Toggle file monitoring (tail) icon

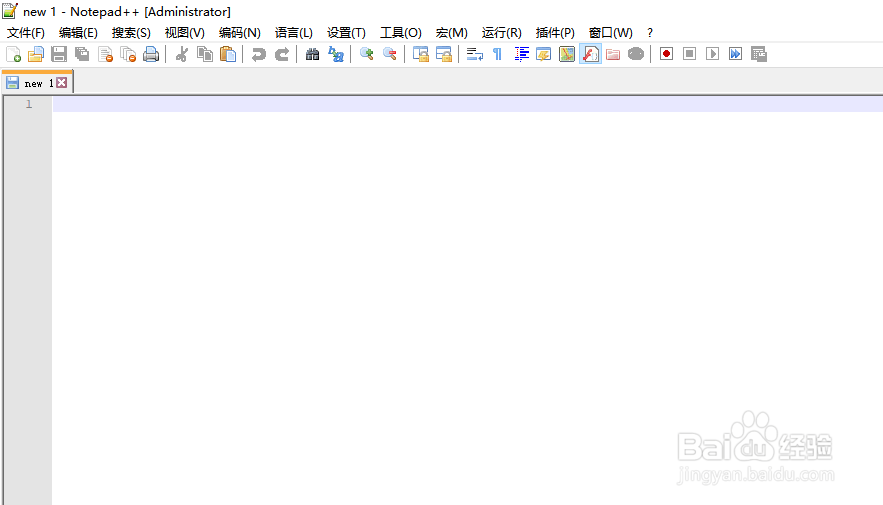pos(636,54)
